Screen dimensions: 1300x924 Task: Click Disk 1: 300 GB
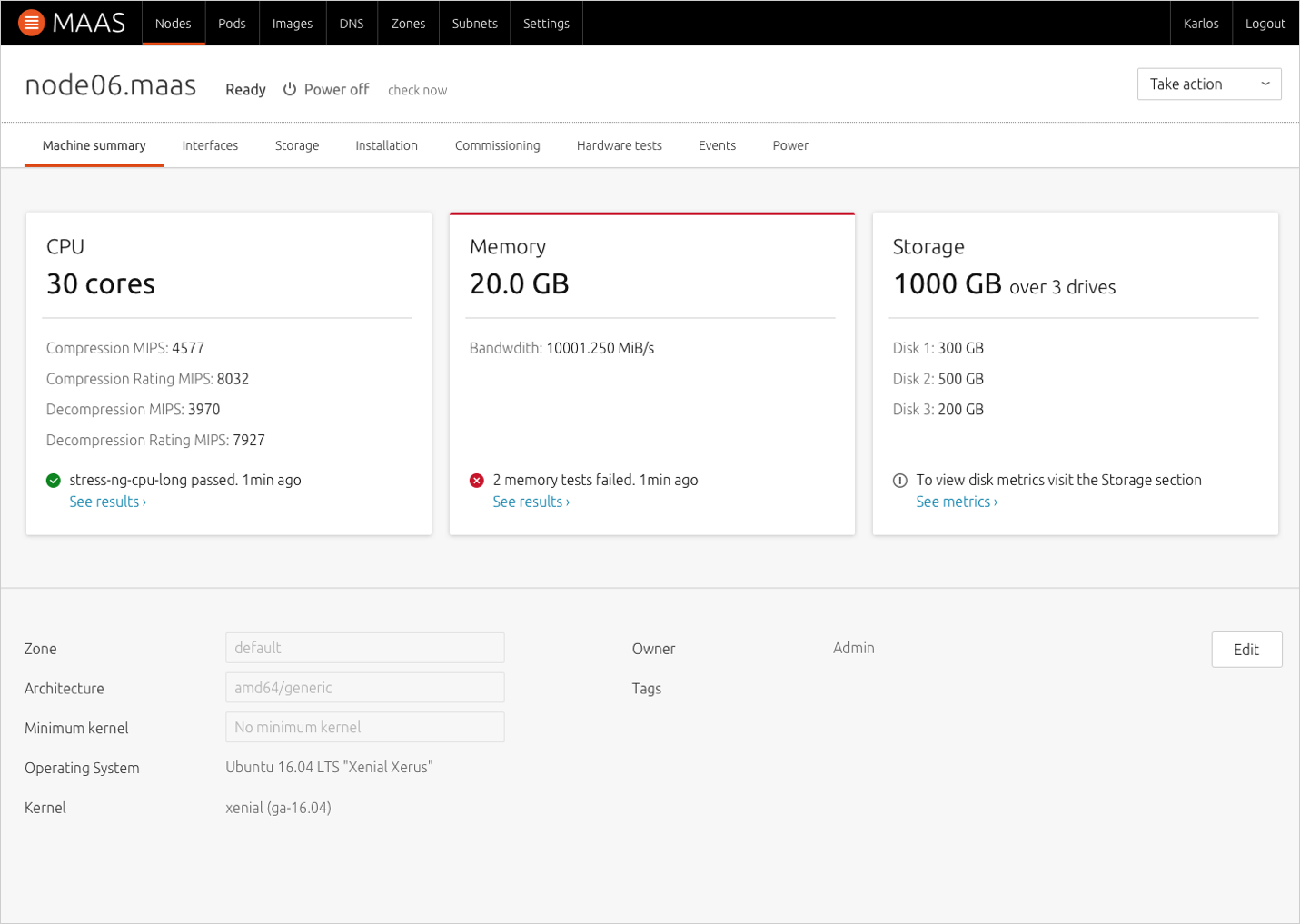(938, 348)
